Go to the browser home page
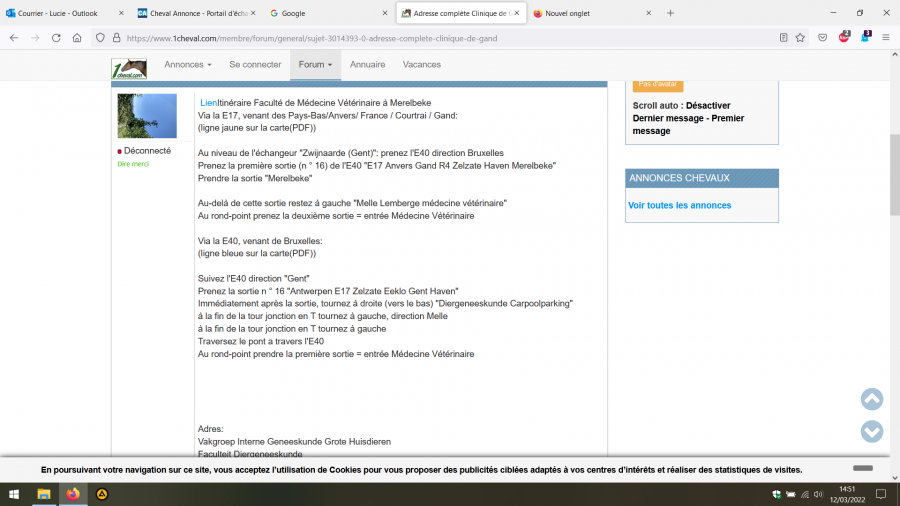The image size is (900, 506). (77, 38)
